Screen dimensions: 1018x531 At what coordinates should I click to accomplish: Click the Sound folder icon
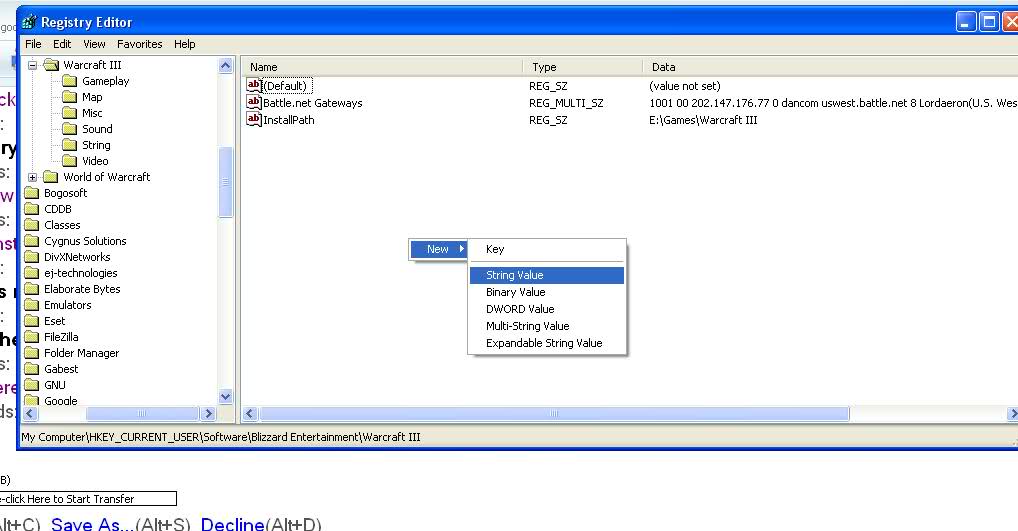click(x=69, y=129)
